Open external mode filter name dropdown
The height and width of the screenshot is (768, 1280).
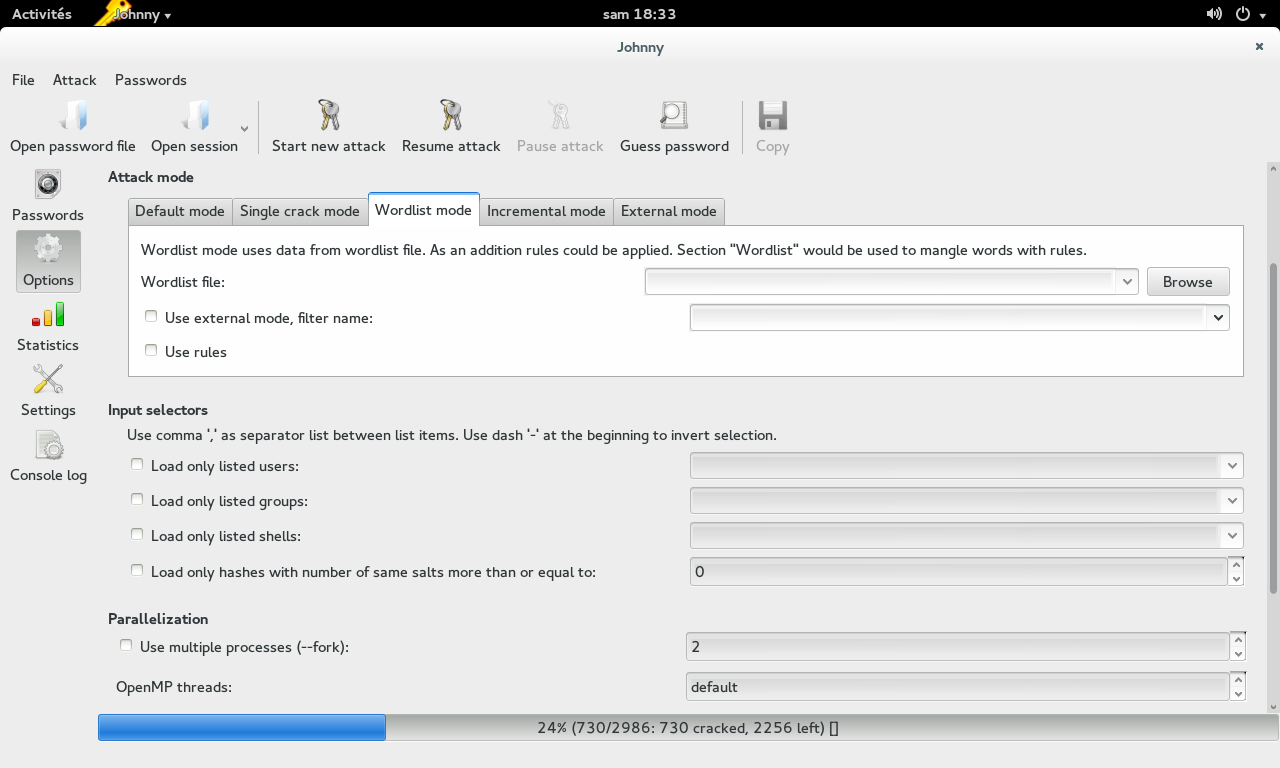coord(1217,318)
